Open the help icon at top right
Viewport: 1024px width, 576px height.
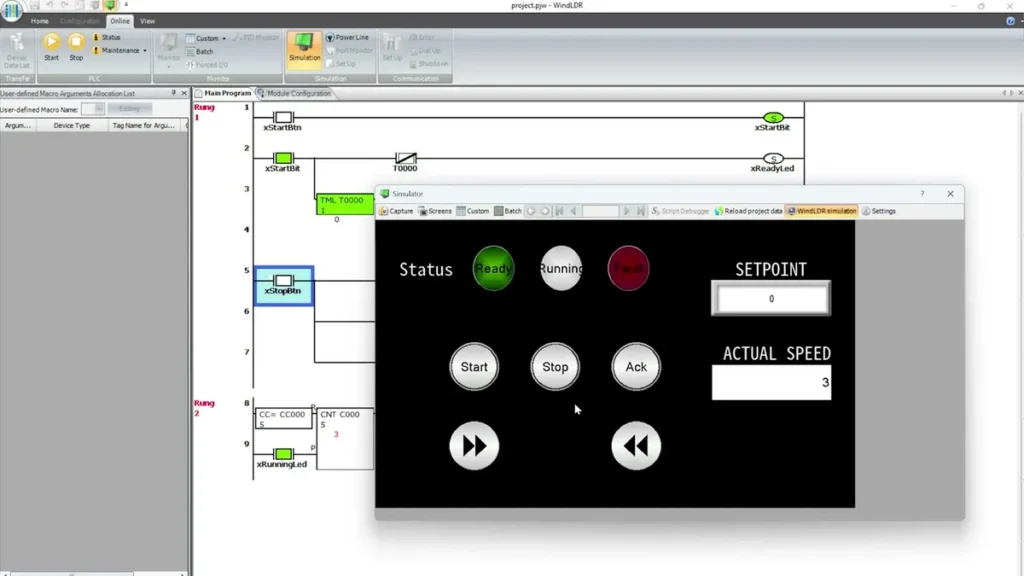[1010, 21]
